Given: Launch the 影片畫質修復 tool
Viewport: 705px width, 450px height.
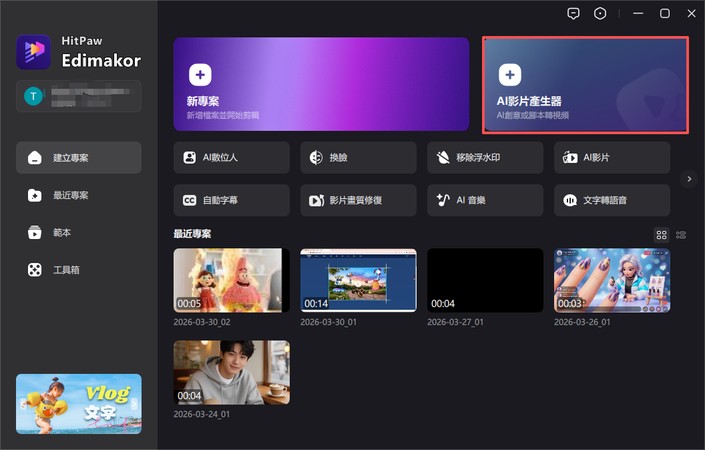Looking at the screenshot, I should [x=358, y=200].
